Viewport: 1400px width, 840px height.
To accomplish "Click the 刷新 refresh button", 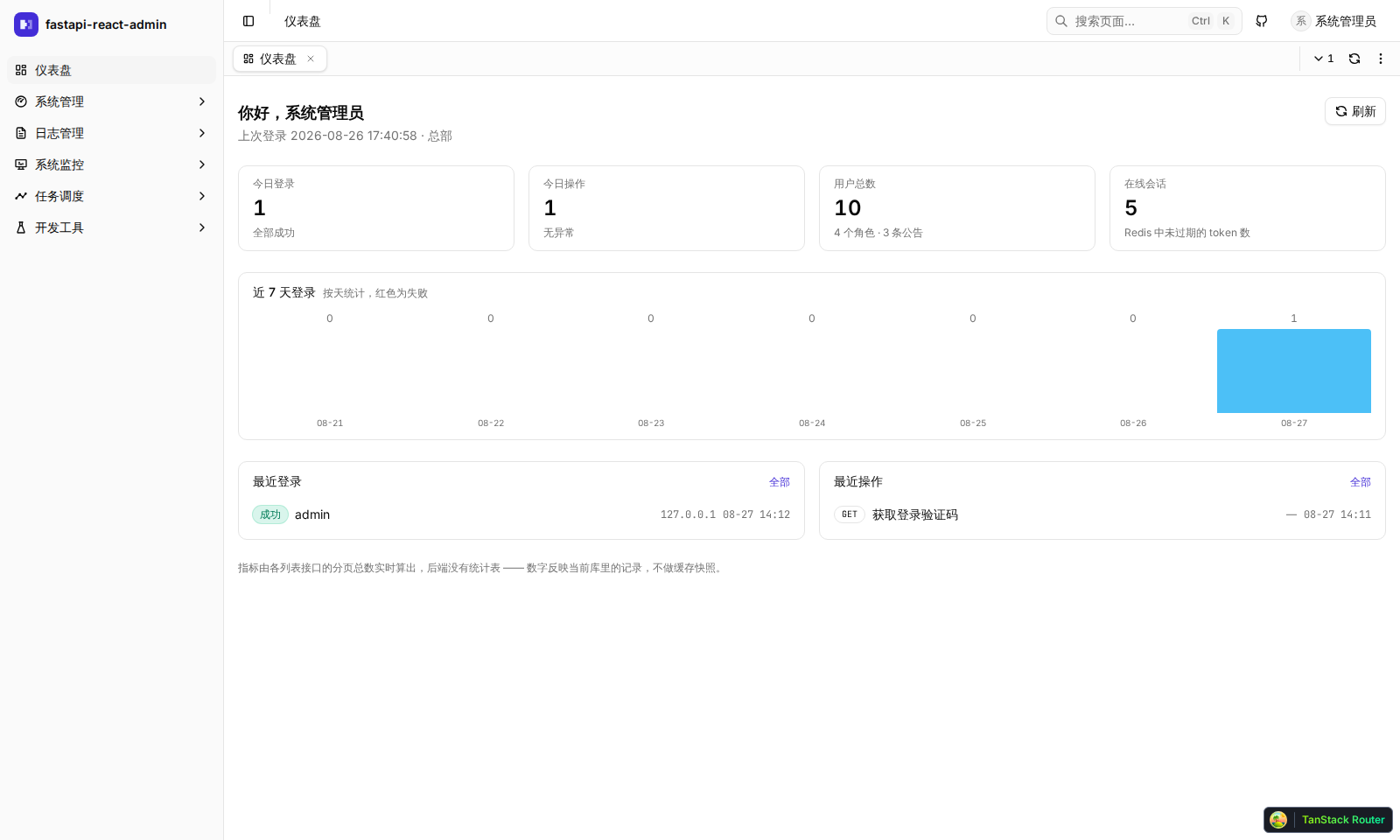I will click(x=1354, y=111).
